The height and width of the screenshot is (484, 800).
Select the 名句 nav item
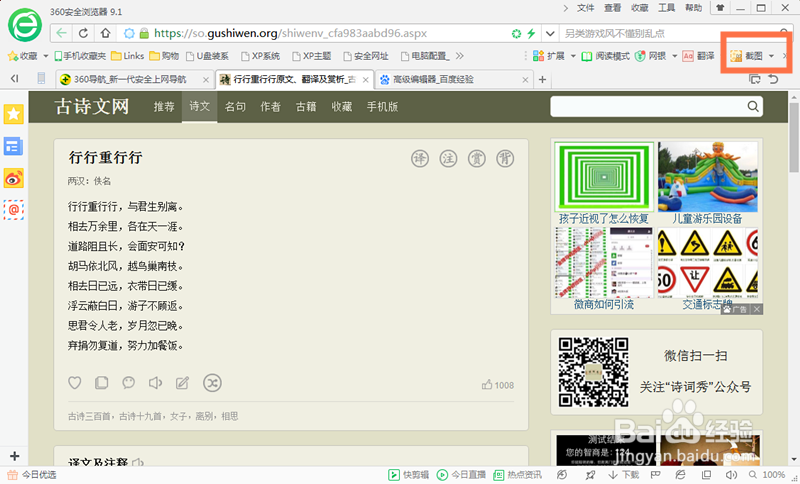[235, 107]
